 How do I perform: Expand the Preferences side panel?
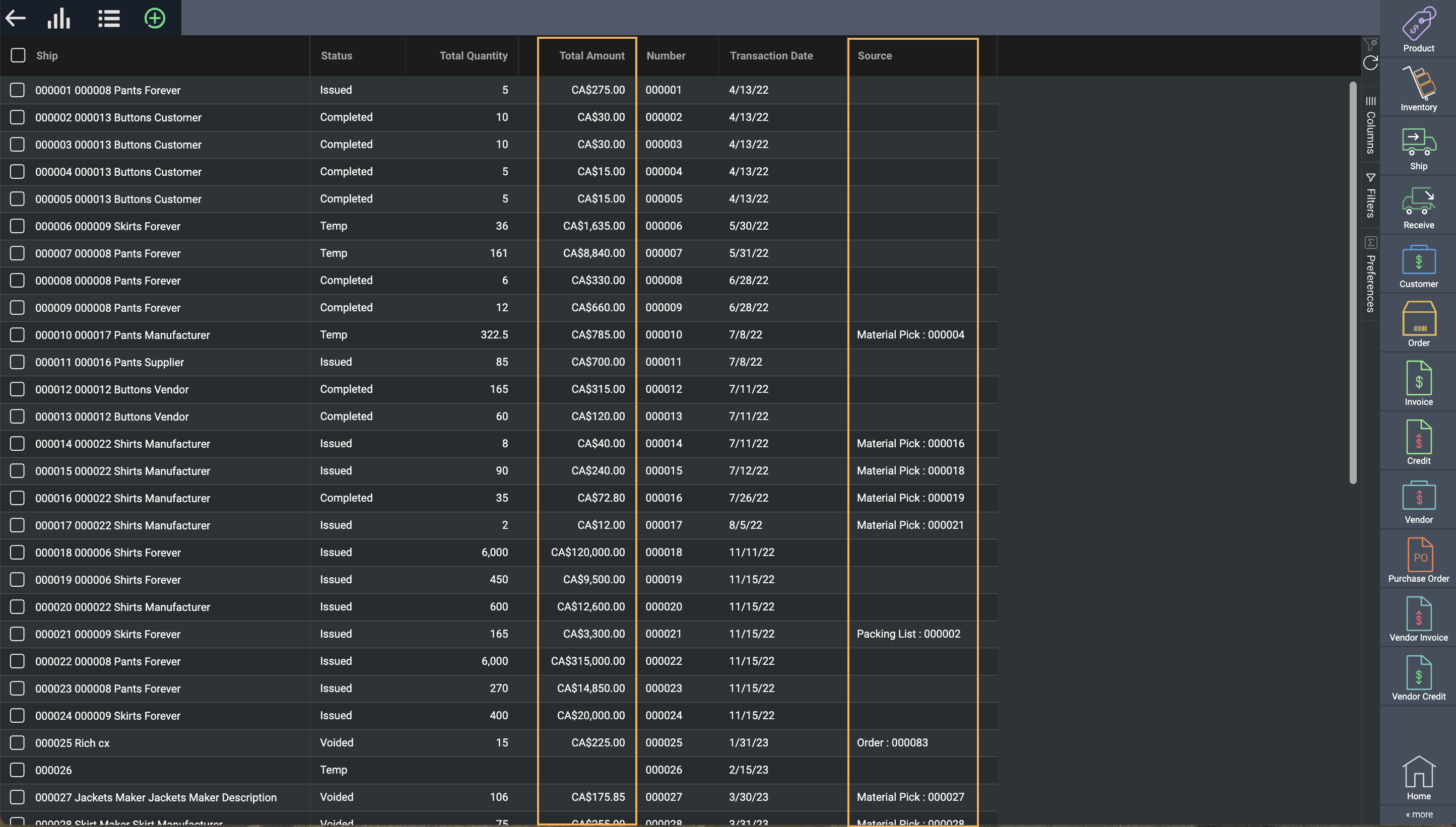(1370, 275)
